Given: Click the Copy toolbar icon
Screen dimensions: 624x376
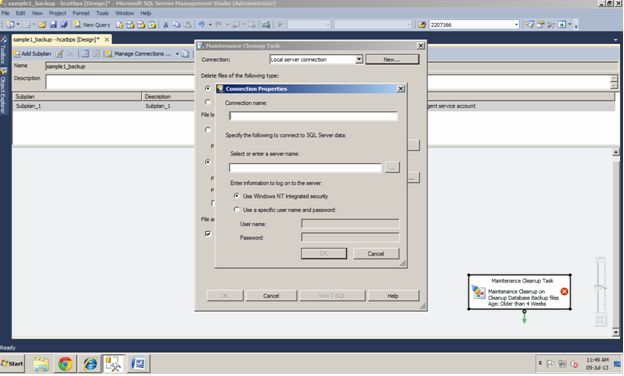Looking at the screenshot, I should coord(176,25).
